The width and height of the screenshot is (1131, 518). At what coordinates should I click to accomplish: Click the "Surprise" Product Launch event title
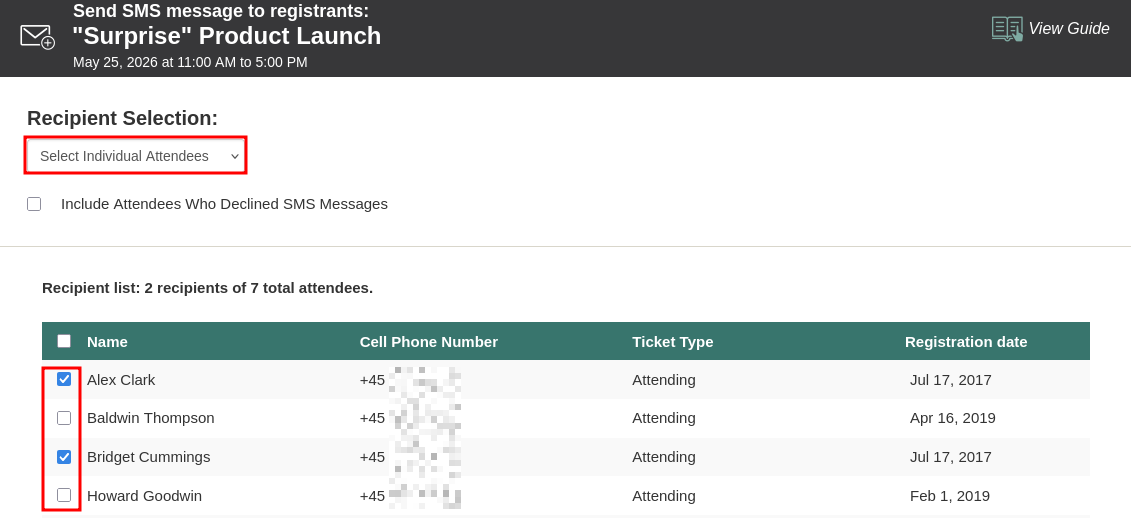pyautogui.click(x=226, y=36)
